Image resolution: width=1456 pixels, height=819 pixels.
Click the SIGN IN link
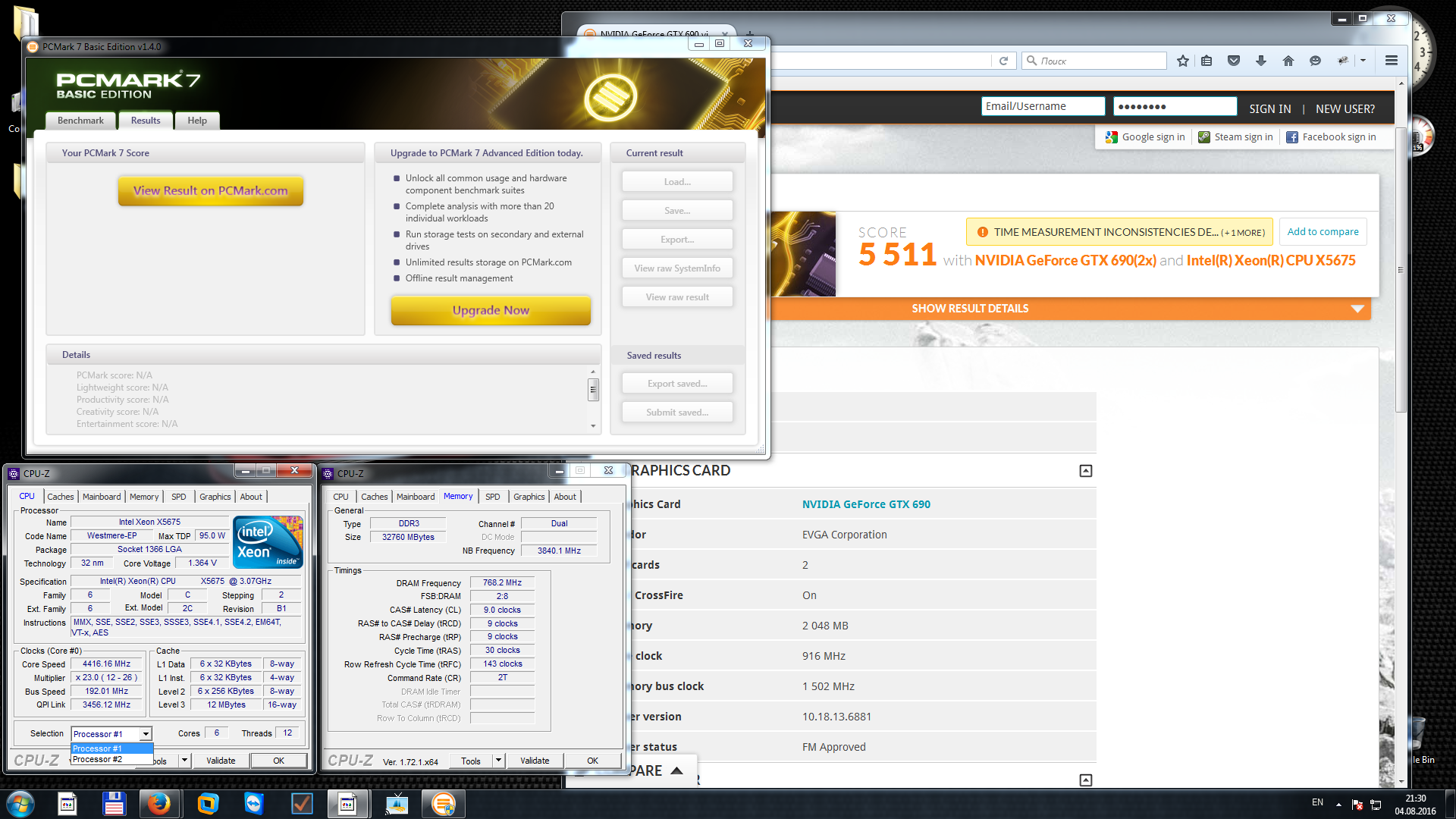pos(1269,109)
